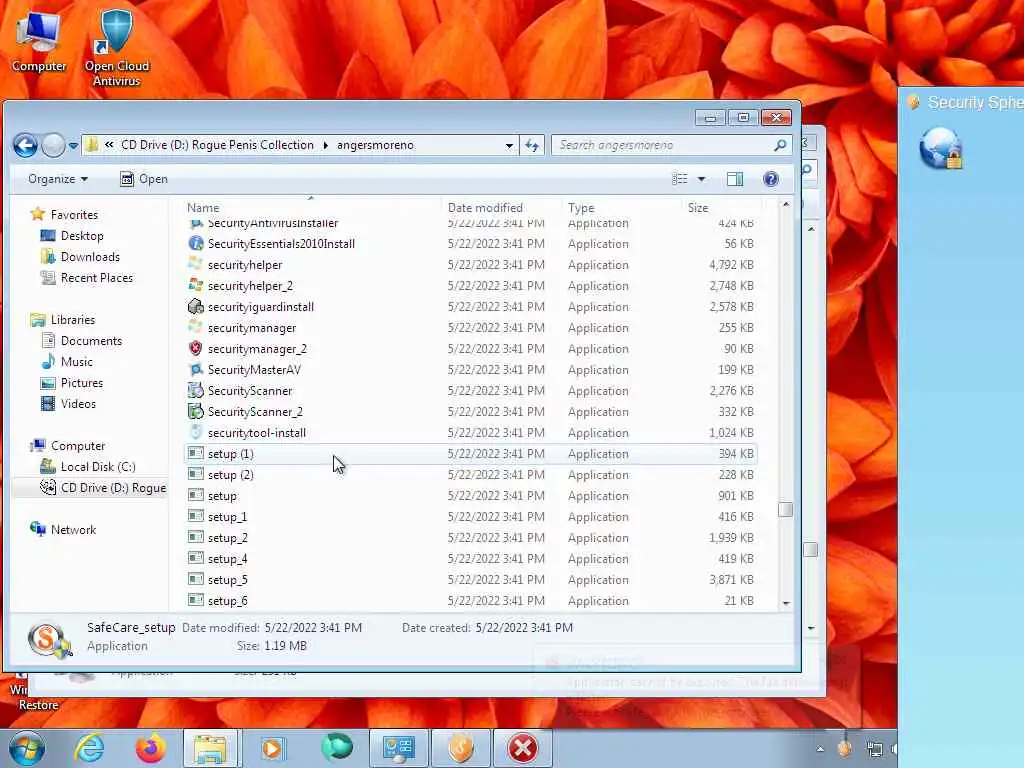Select the SecurityScanner file icon
The width and height of the screenshot is (1024, 768).
tap(195, 390)
